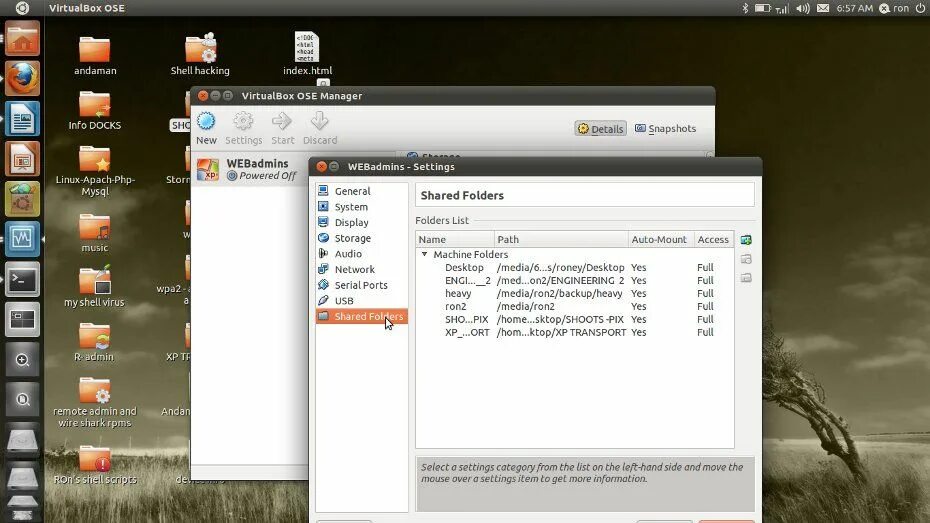Viewport: 930px width, 523px height.
Task: Open System Monitor from the launcher
Action: pyautogui.click(x=23, y=239)
